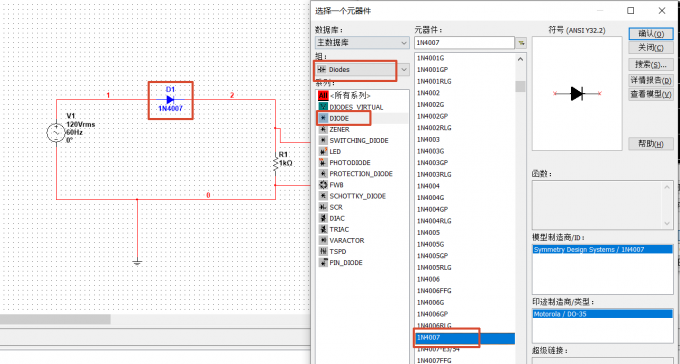Select component 1N4005RLG in list
The height and width of the screenshot is (364, 680).
pos(434,268)
